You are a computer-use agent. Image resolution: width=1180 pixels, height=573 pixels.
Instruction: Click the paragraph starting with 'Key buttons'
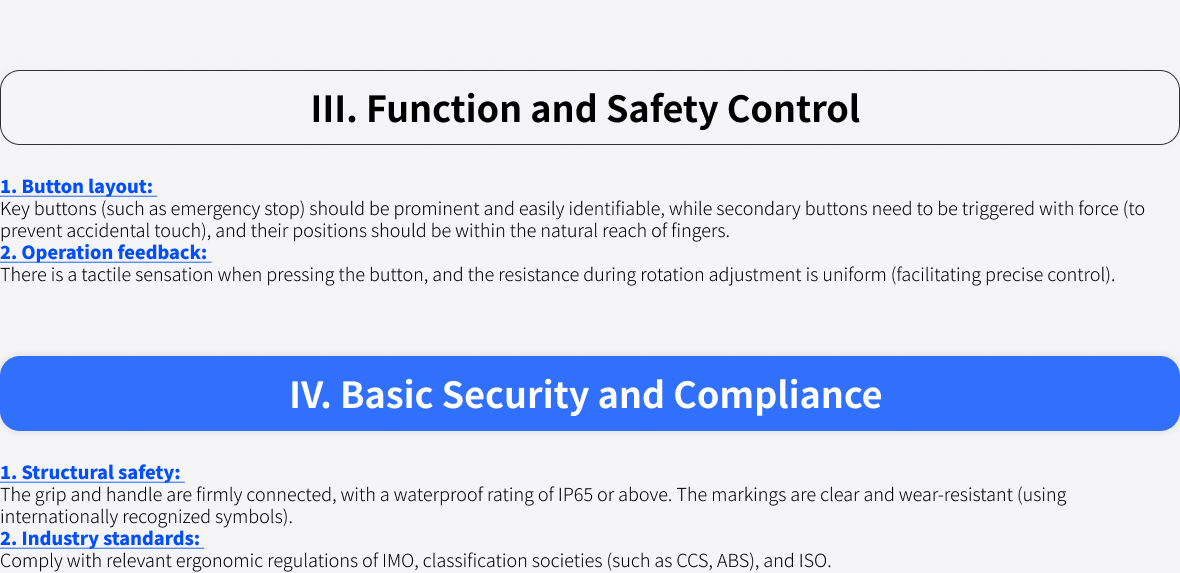pos(572,220)
